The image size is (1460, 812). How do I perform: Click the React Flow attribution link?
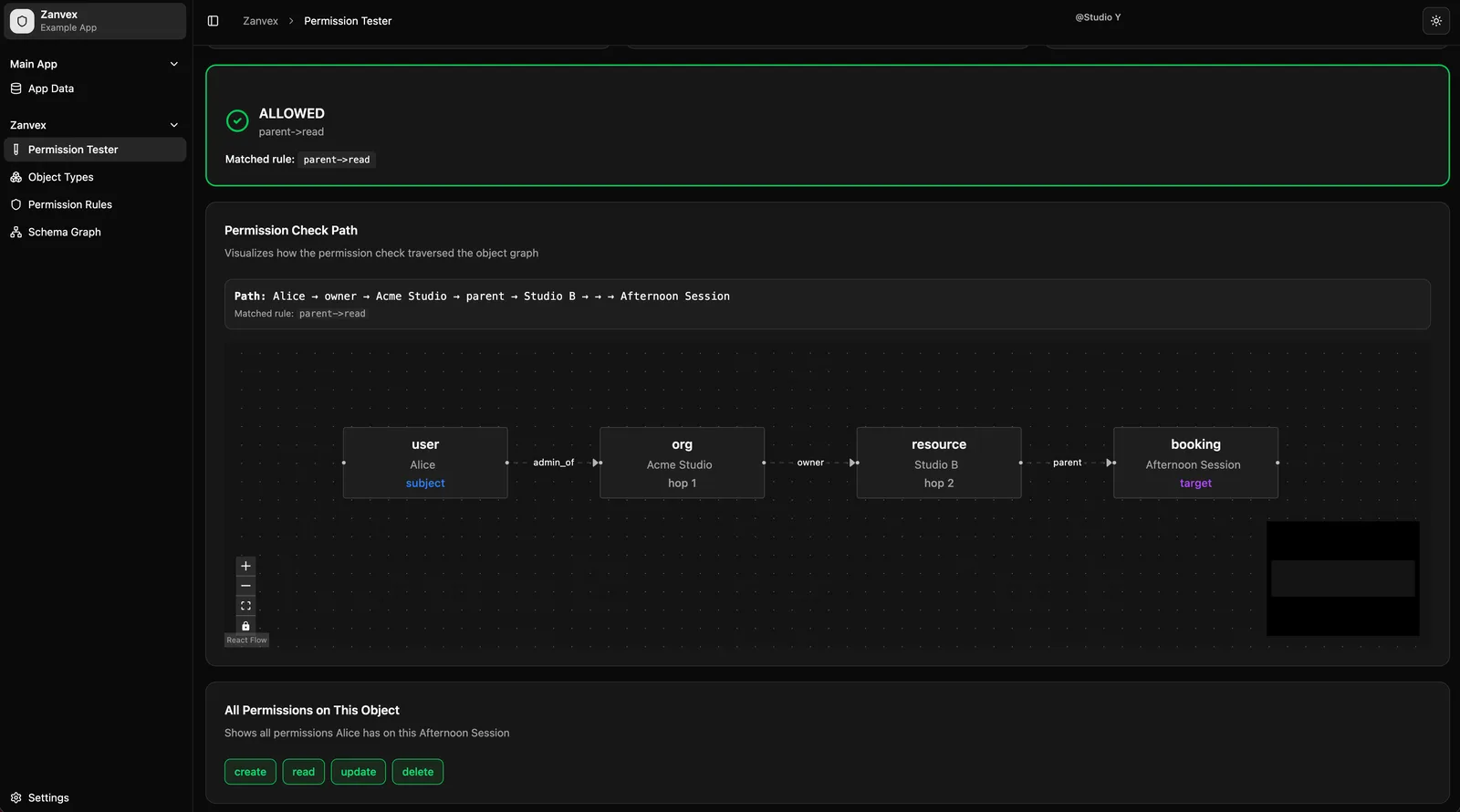point(246,640)
